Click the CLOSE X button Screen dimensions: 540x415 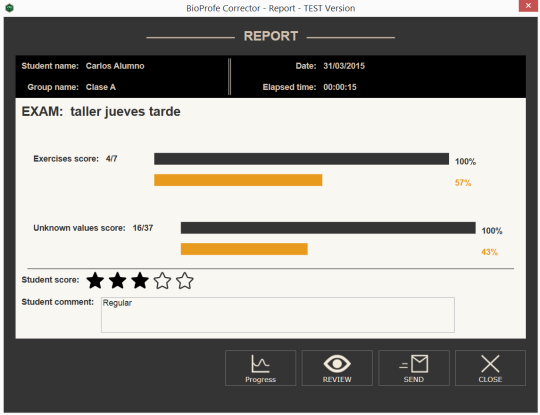coord(490,368)
